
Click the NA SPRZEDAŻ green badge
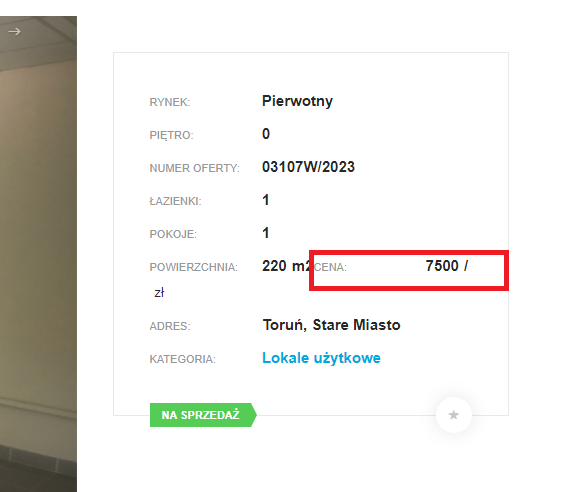point(203,415)
